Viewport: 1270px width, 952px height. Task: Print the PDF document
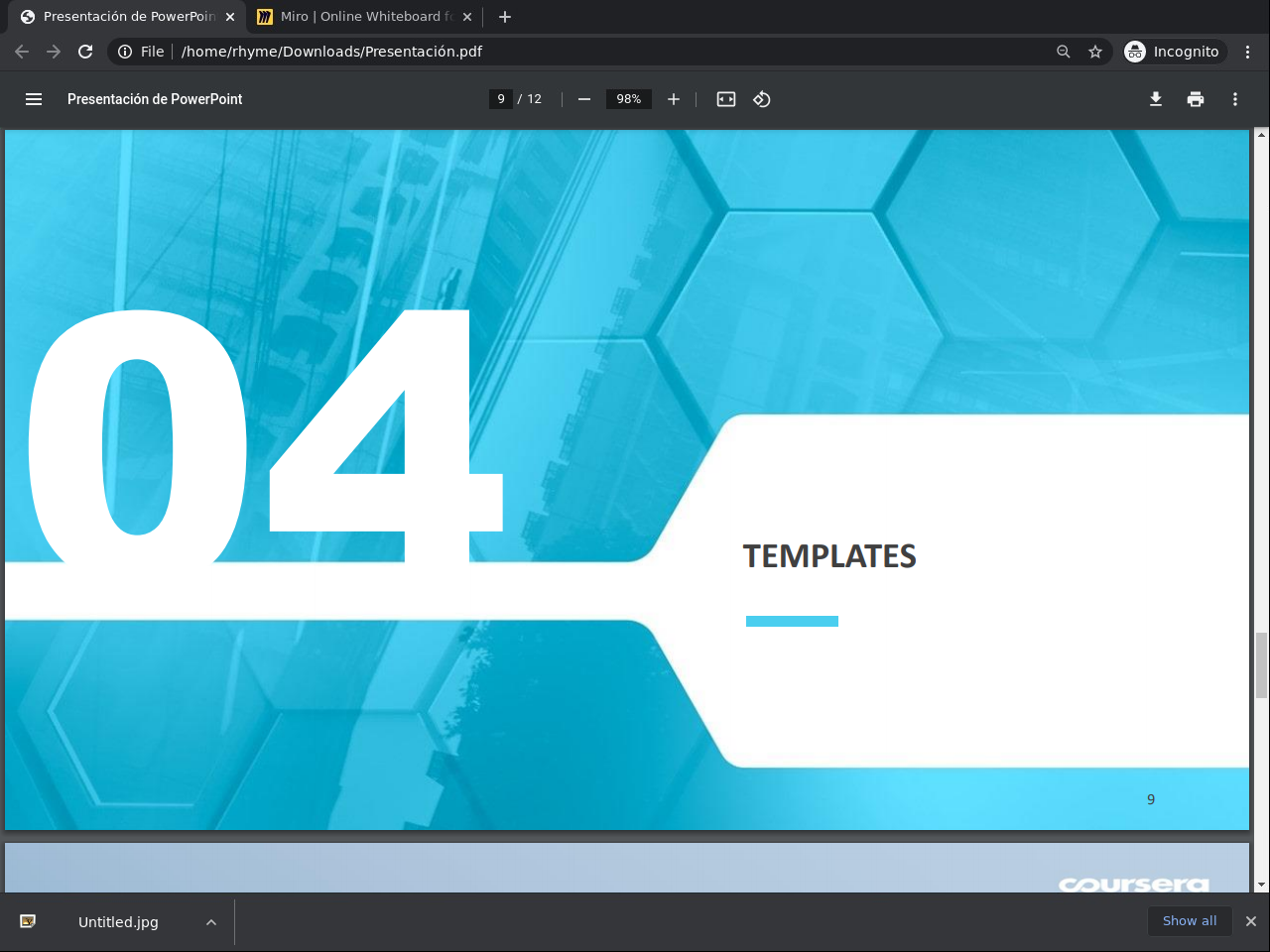1196,99
